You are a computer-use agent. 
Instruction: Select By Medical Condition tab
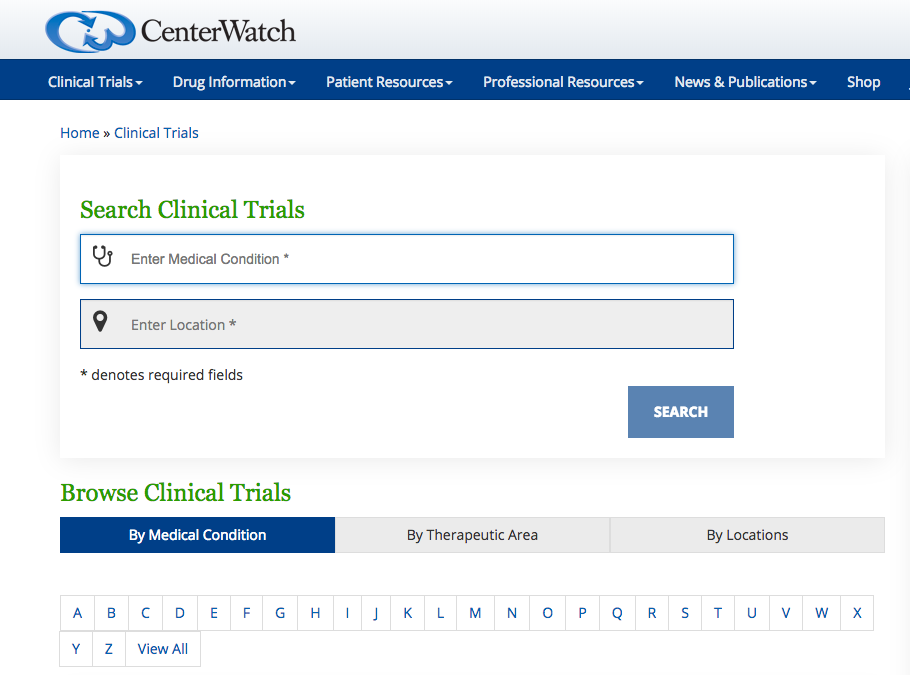click(x=197, y=535)
